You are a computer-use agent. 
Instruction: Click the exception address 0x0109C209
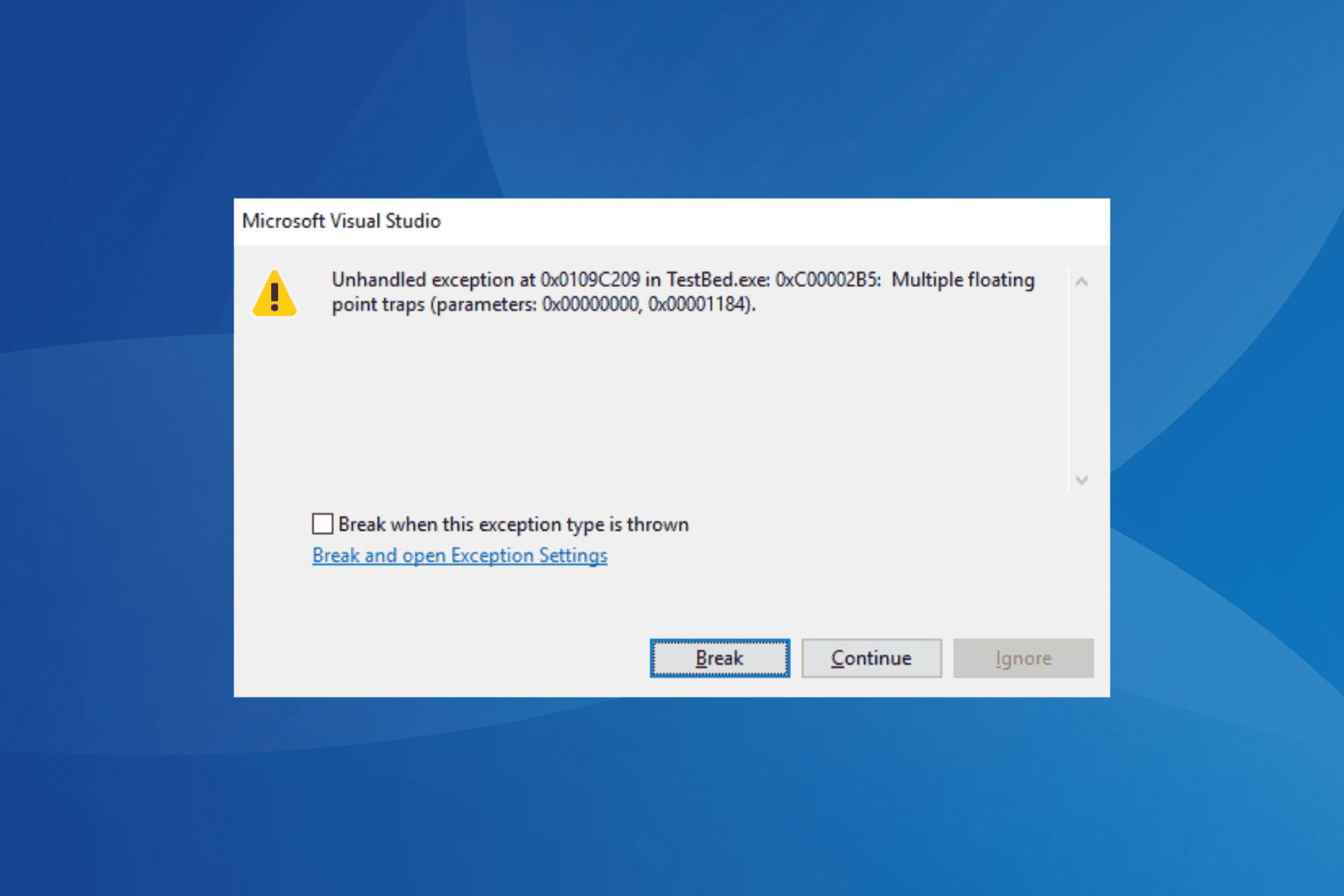pos(590,280)
